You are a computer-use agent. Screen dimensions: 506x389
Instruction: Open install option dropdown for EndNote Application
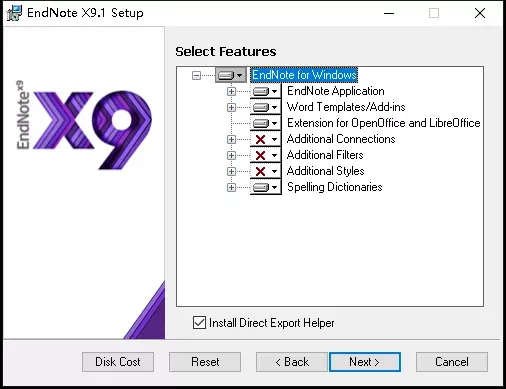pos(266,91)
